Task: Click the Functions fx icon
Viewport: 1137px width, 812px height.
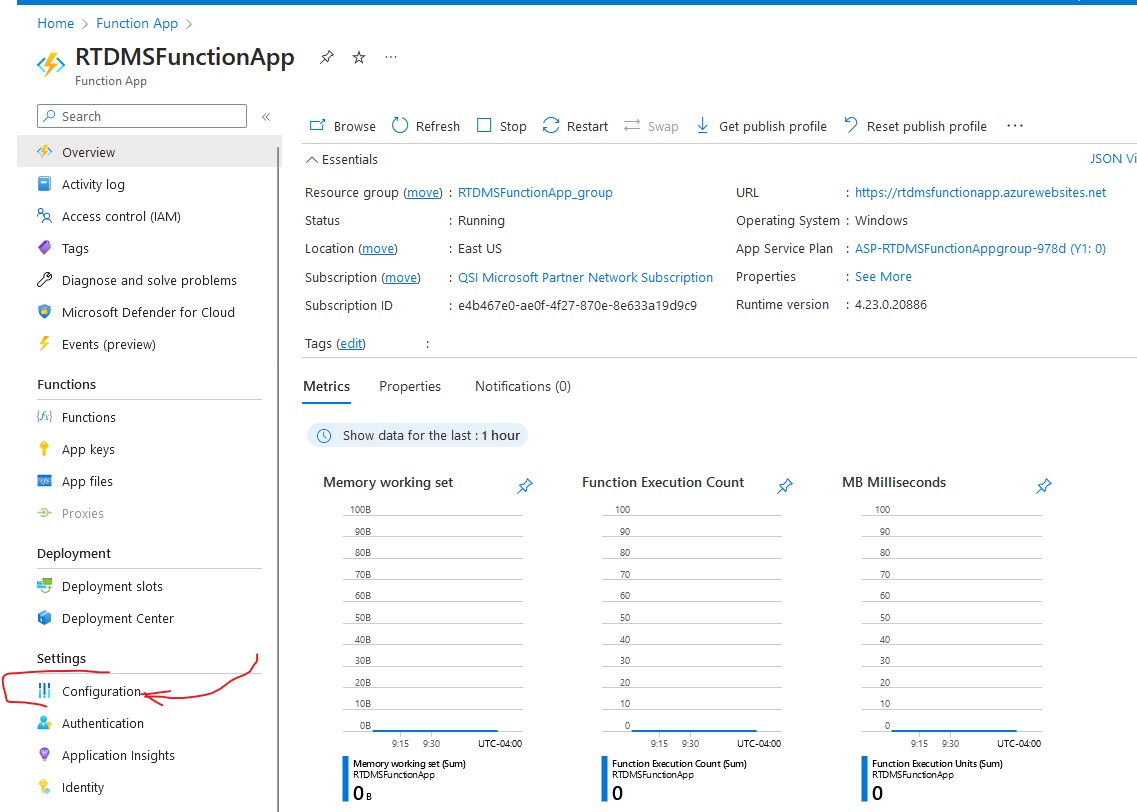Action: tap(44, 416)
